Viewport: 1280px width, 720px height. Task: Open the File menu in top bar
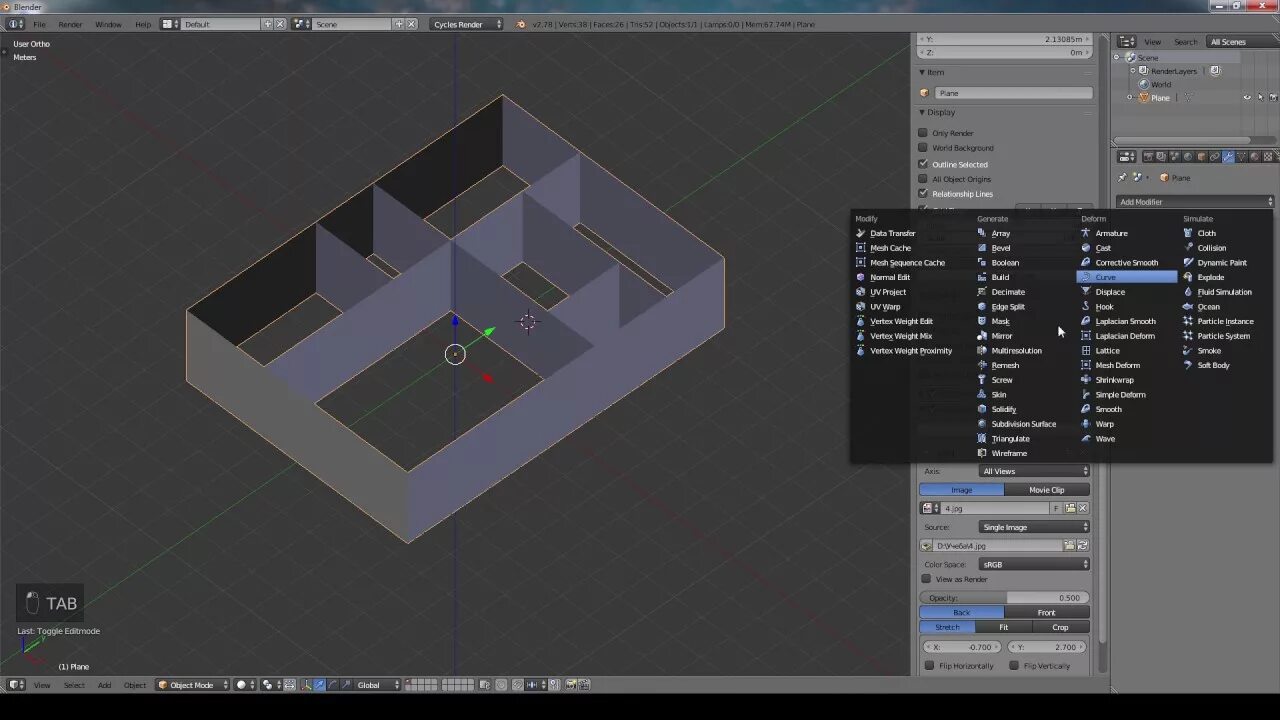(39, 24)
